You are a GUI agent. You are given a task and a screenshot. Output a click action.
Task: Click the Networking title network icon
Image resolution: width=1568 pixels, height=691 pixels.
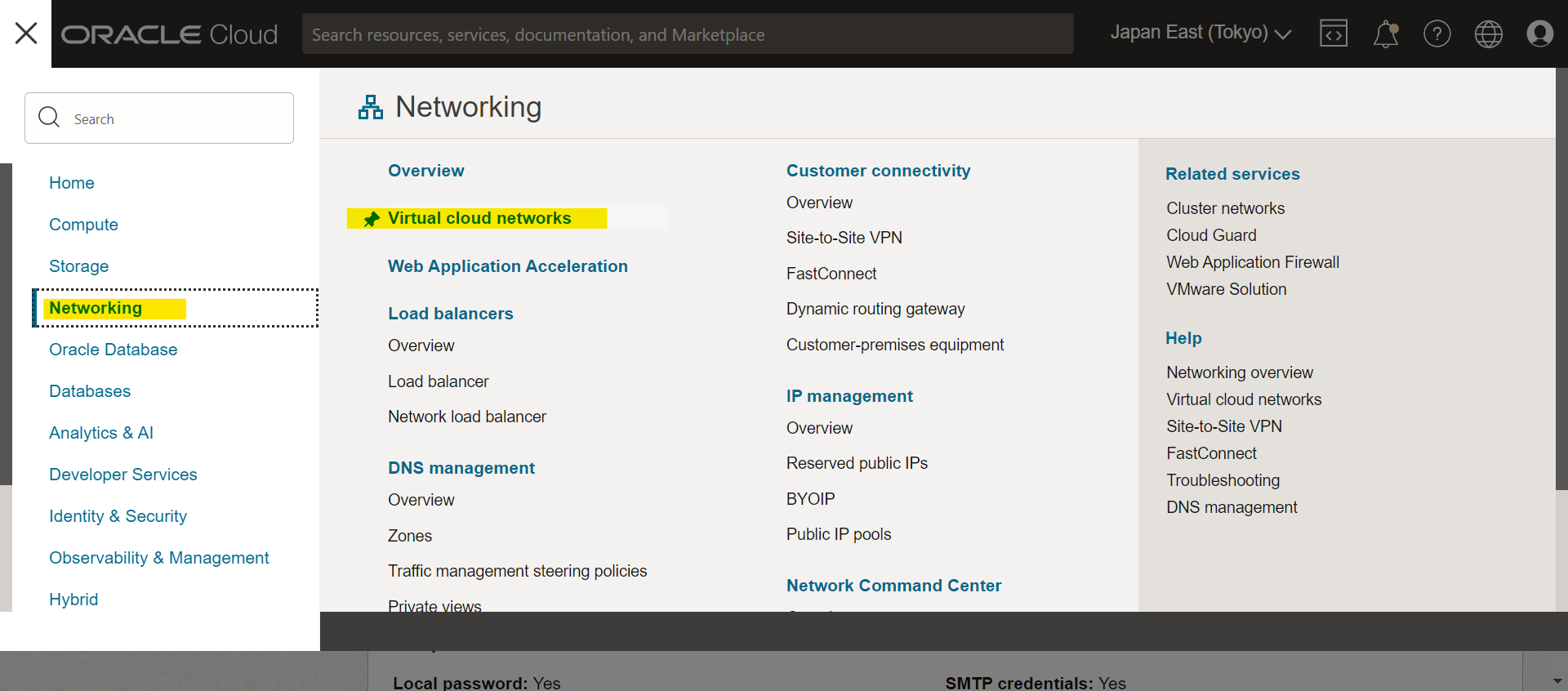tap(371, 107)
